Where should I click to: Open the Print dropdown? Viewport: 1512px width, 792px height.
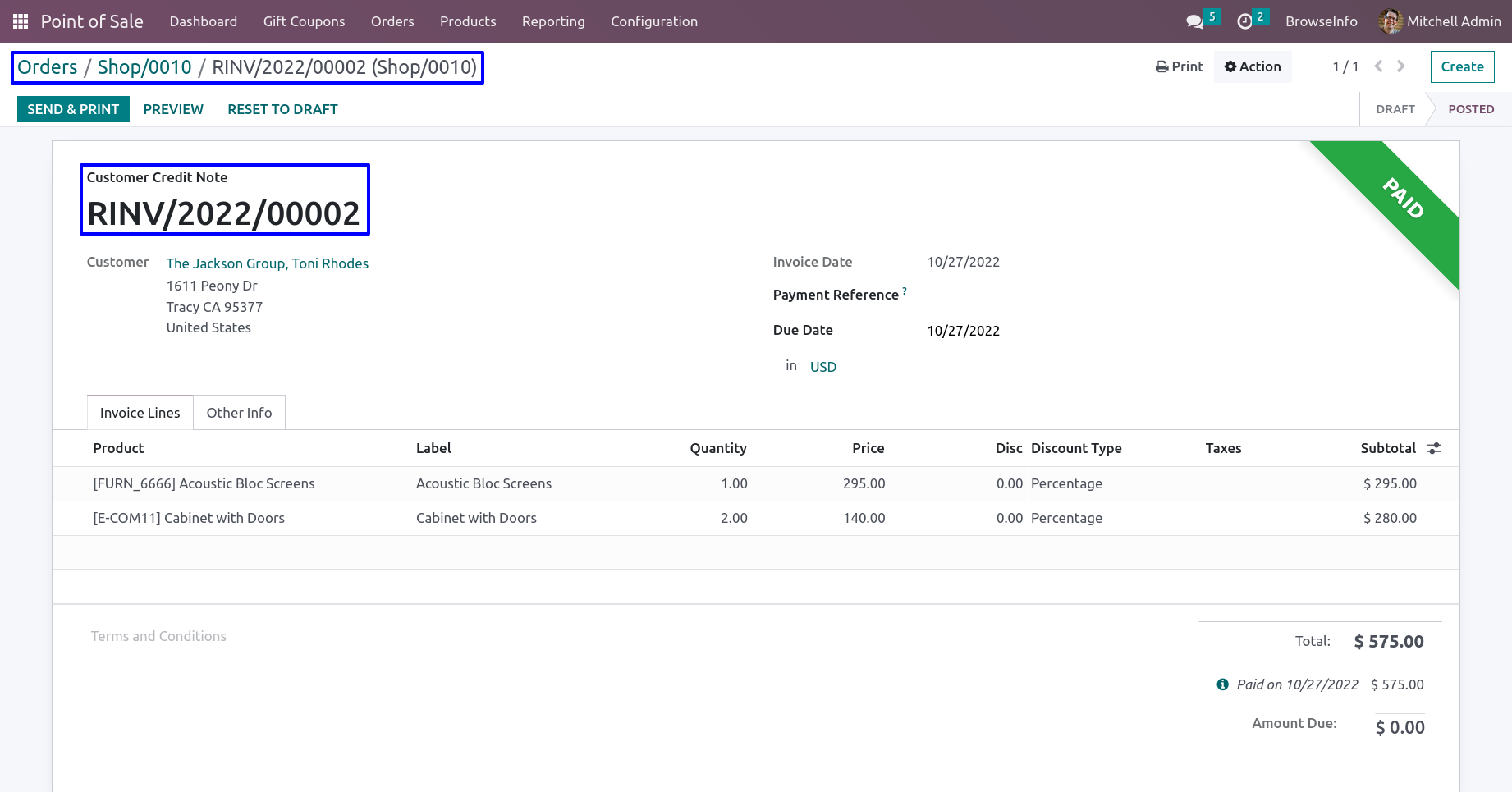[x=1179, y=66]
